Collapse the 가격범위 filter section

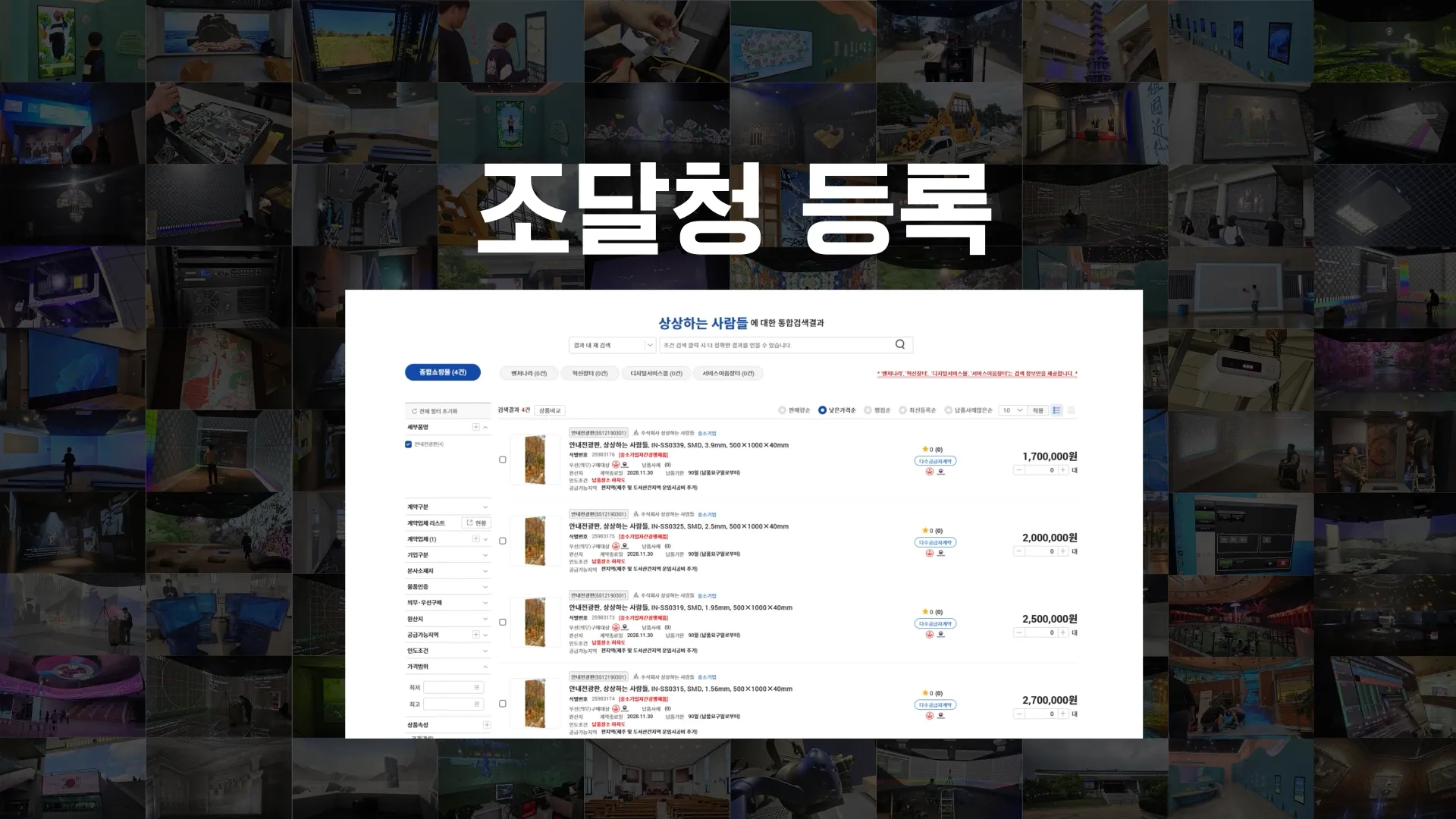(x=448, y=667)
